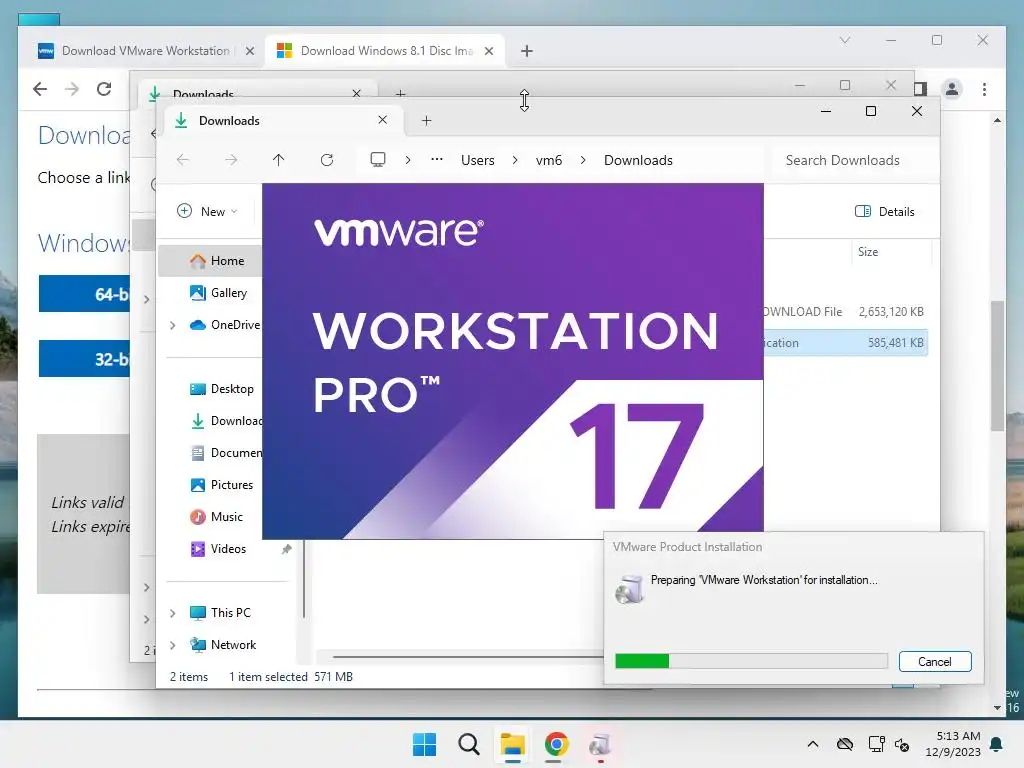The width and height of the screenshot is (1024, 768).
Task: Click the 32-bit download button
Action: pyautogui.click(x=85, y=359)
